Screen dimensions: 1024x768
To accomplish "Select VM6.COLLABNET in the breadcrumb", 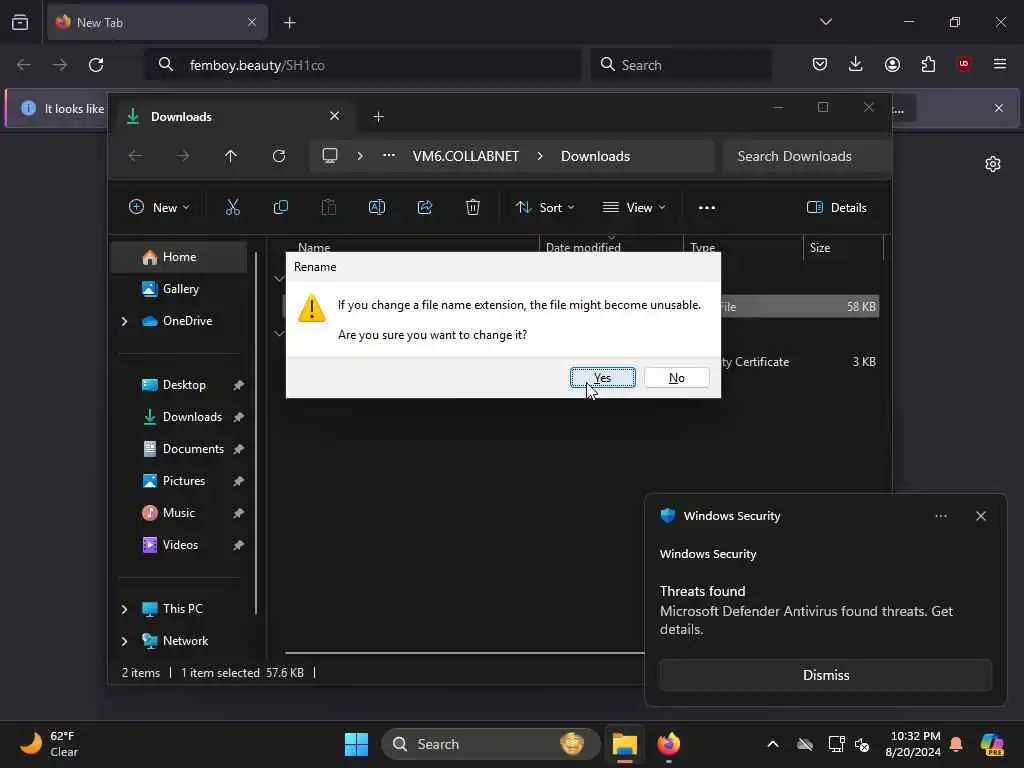I will click(466, 156).
